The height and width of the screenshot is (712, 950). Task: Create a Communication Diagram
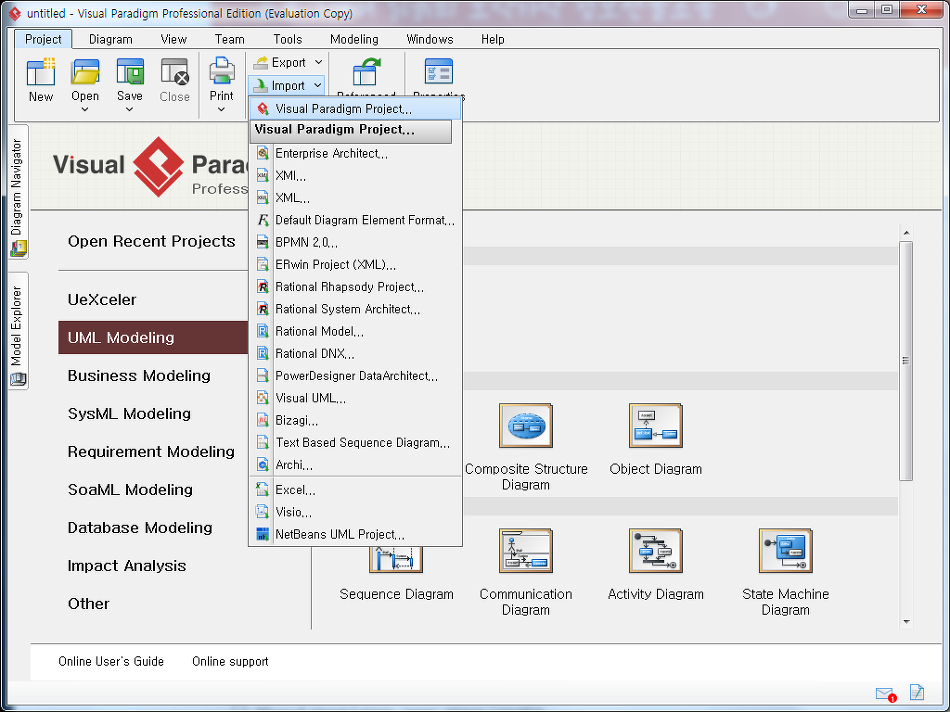(525, 550)
